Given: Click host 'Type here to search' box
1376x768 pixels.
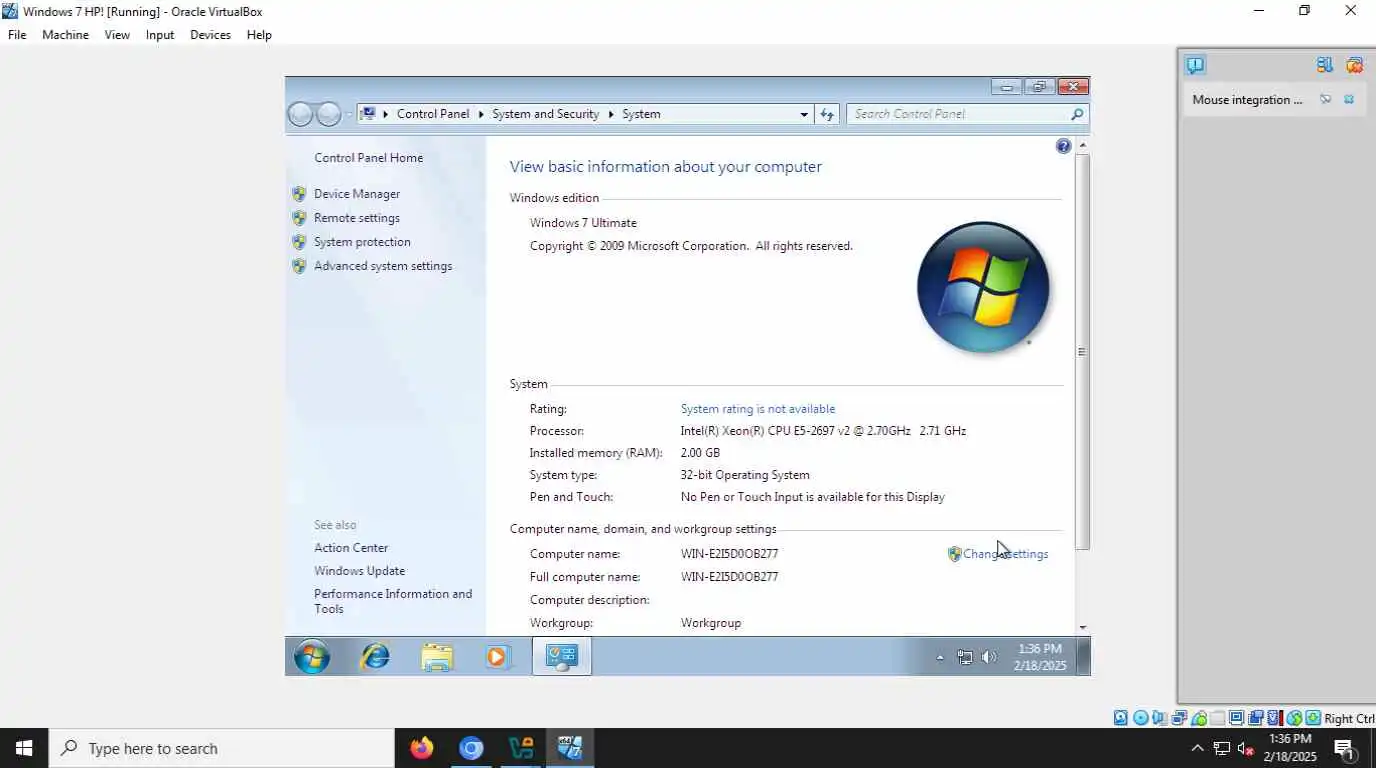Looking at the screenshot, I should click(x=221, y=748).
